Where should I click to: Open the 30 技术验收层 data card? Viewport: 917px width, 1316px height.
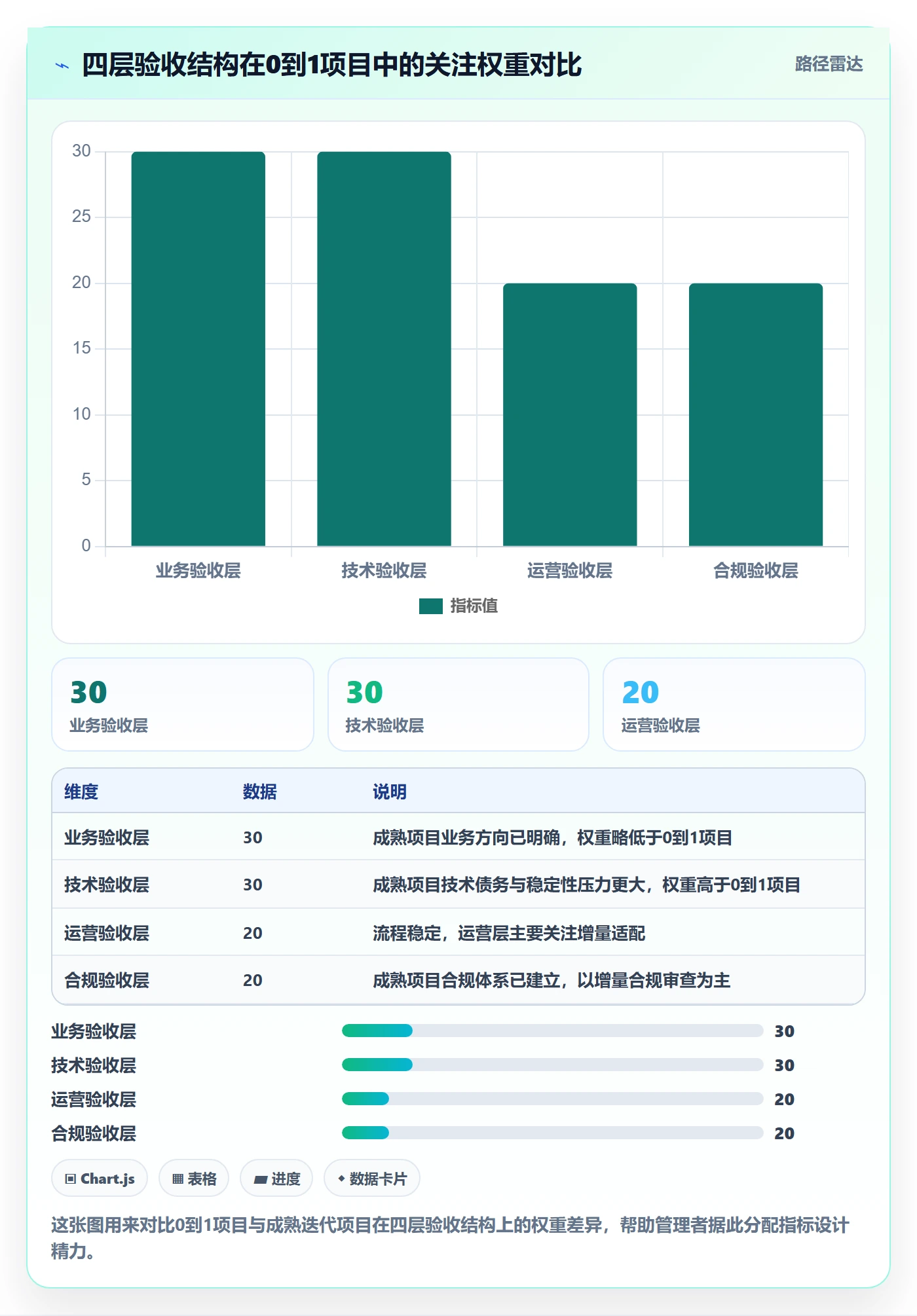click(458, 704)
